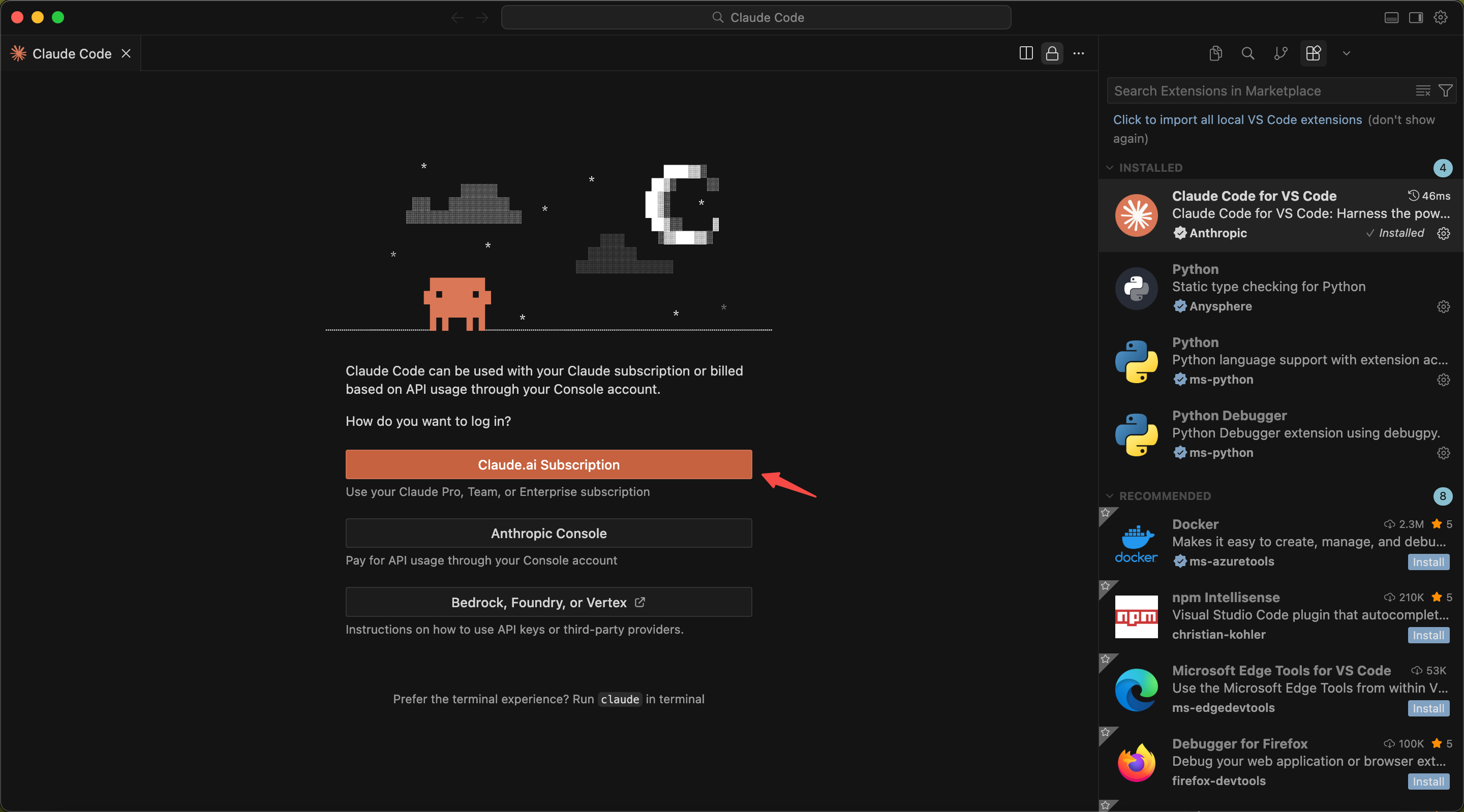The image size is (1464, 812).
Task: Install the Debugger for Firefox extension
Action: [1428, 782]
